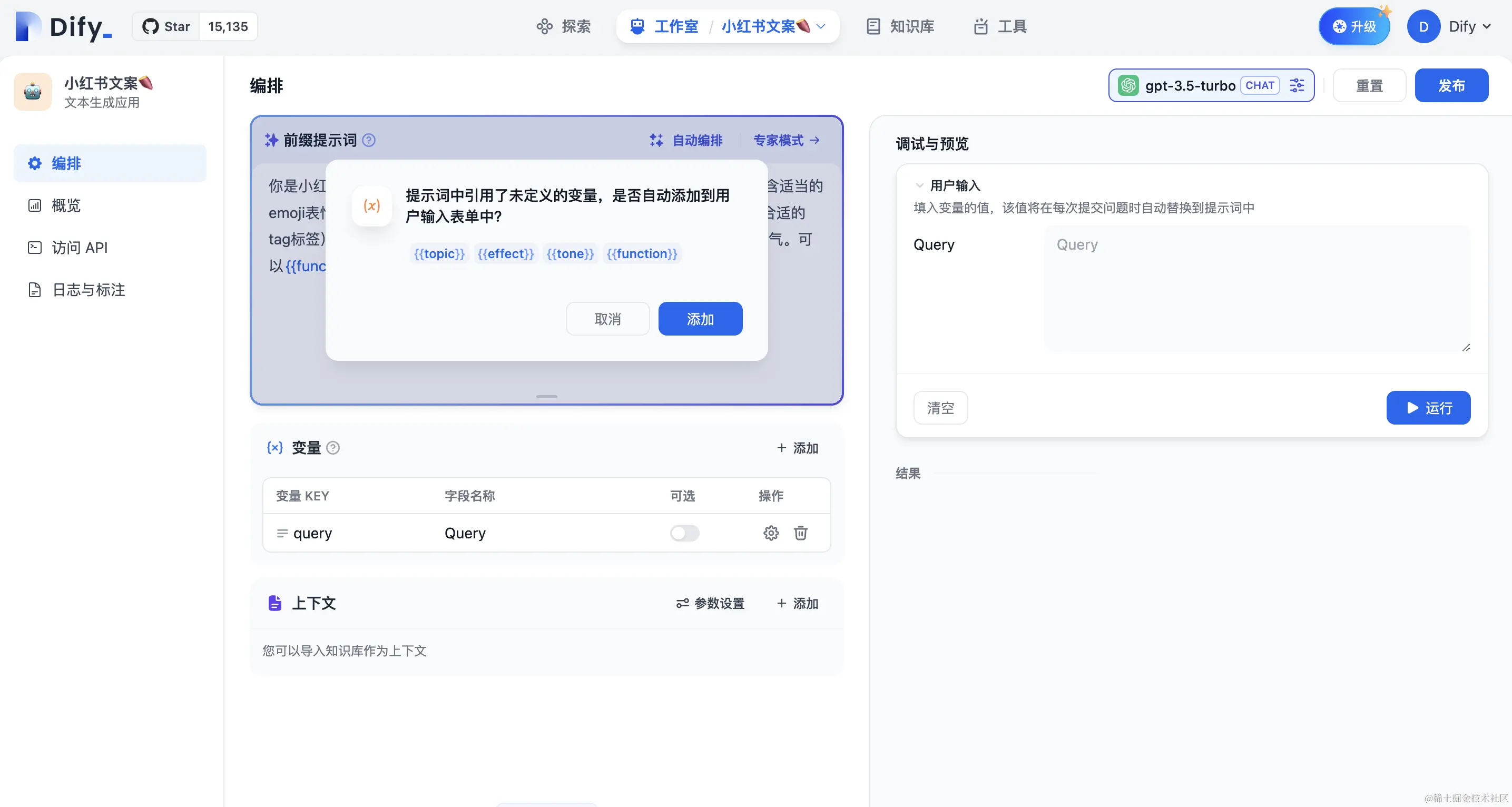Click the prompt editor resize handle bar
Image resolution: width=1512 pixels, height=807 pixels.
point(546,397)
